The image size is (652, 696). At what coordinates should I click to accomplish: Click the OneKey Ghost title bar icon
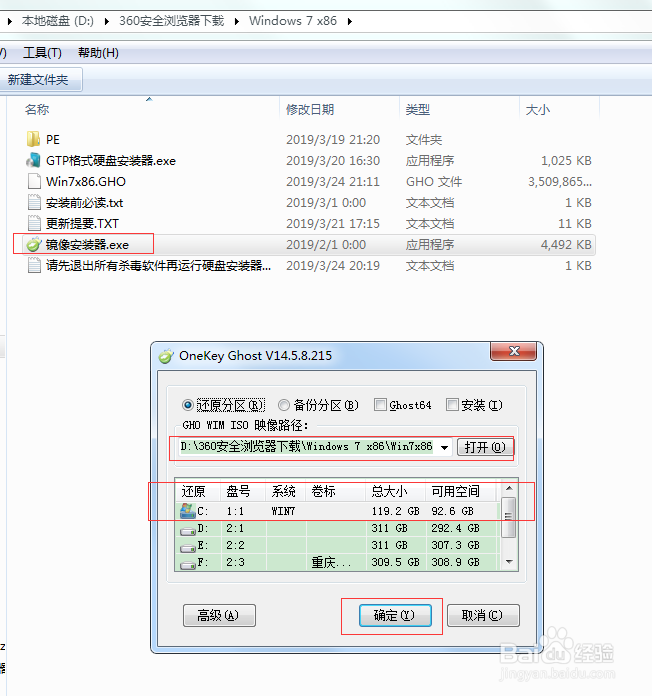[x=166, y=356]
